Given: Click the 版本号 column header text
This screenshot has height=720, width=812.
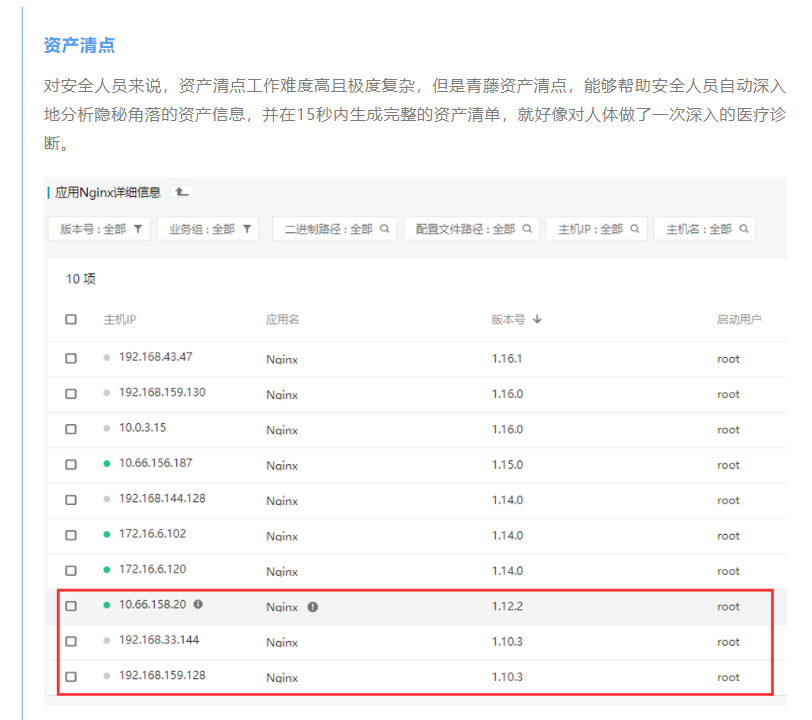Looking at the screenshot, I should [508, 319].
